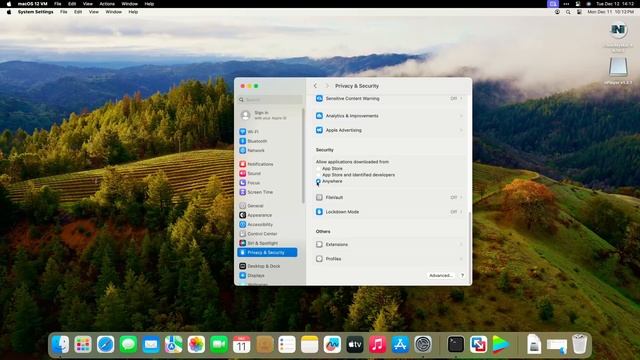640x360 pixels.
Task: Expand the FileVault row chevron
Action: pos(462,197)
